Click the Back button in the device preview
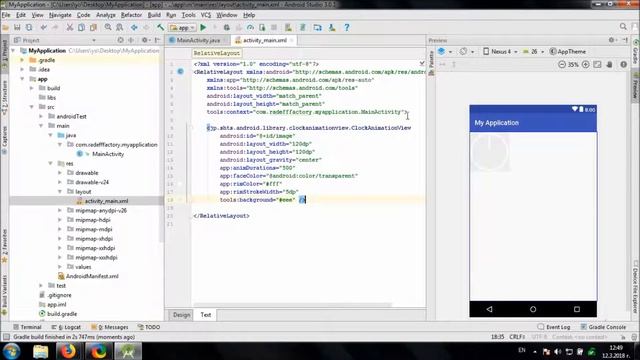This screenshot has height=360, width=640. pos(489,309)
